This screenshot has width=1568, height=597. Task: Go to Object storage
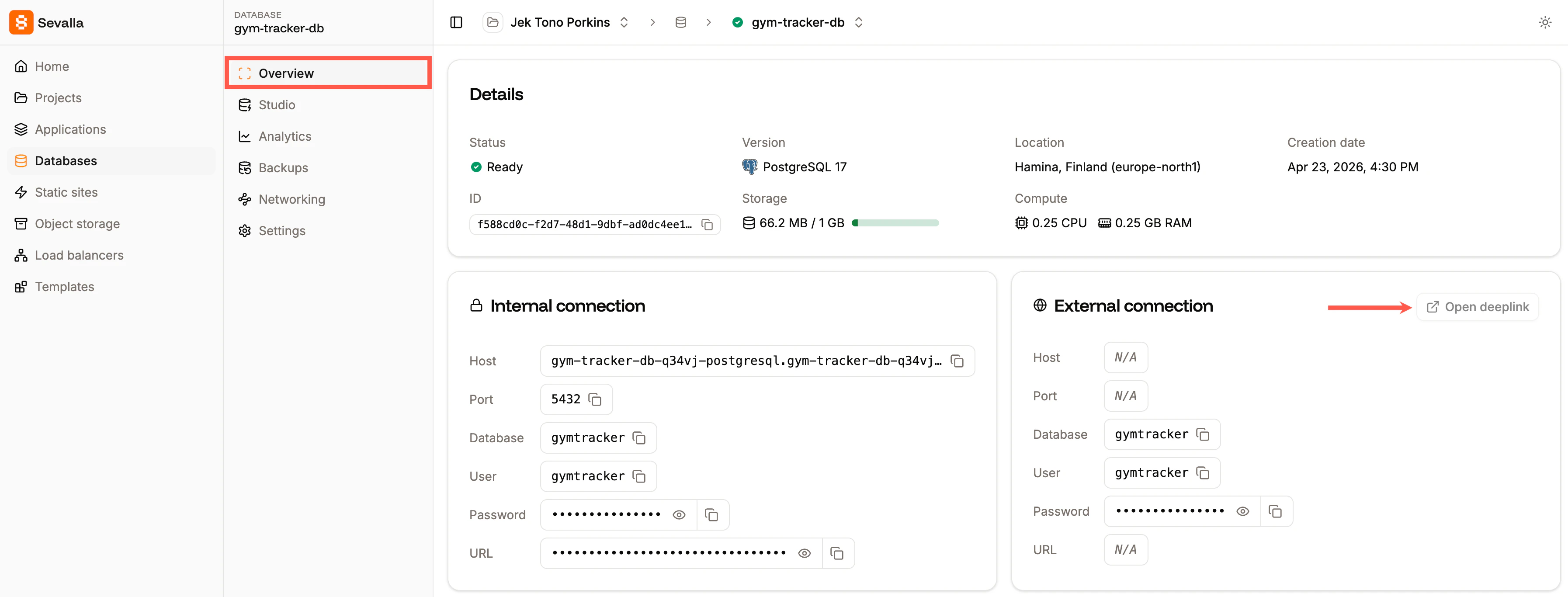pyautogui.click(x=111, y=224)
